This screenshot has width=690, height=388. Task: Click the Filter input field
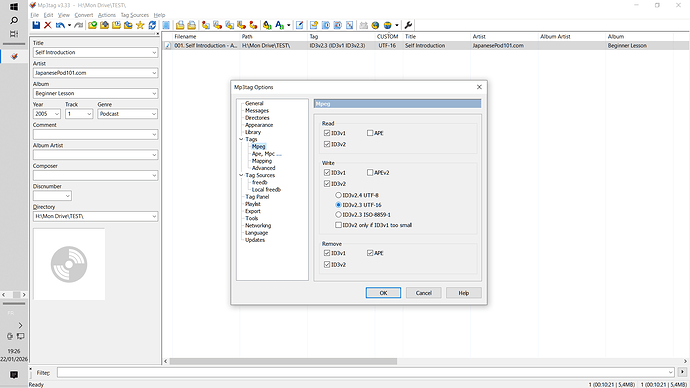click(x=365, y=373)
